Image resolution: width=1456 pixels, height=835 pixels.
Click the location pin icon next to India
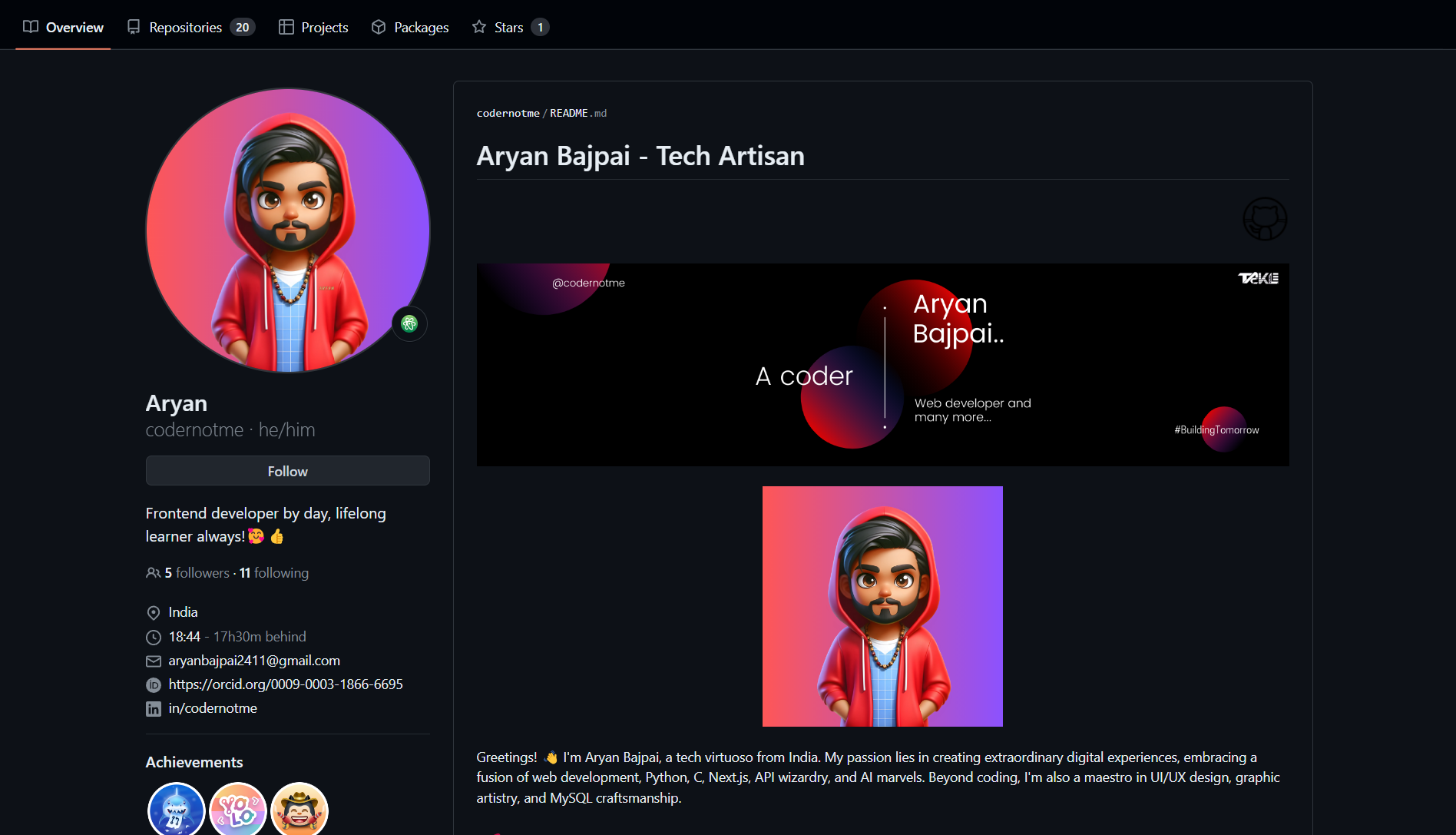click(154, 612)
